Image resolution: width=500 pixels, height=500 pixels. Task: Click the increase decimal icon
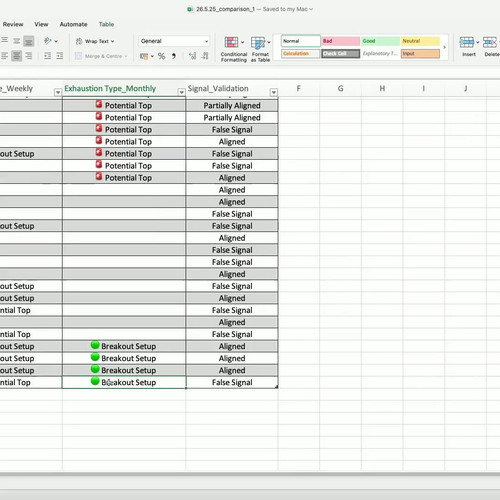[x=192, y=56]
